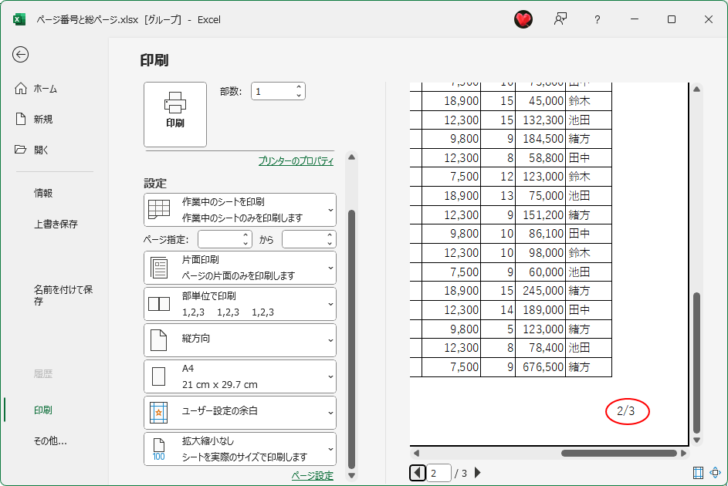Click the preview vertical scrollbar thumb
Screen dimensions: 728x486
[697, 363]
